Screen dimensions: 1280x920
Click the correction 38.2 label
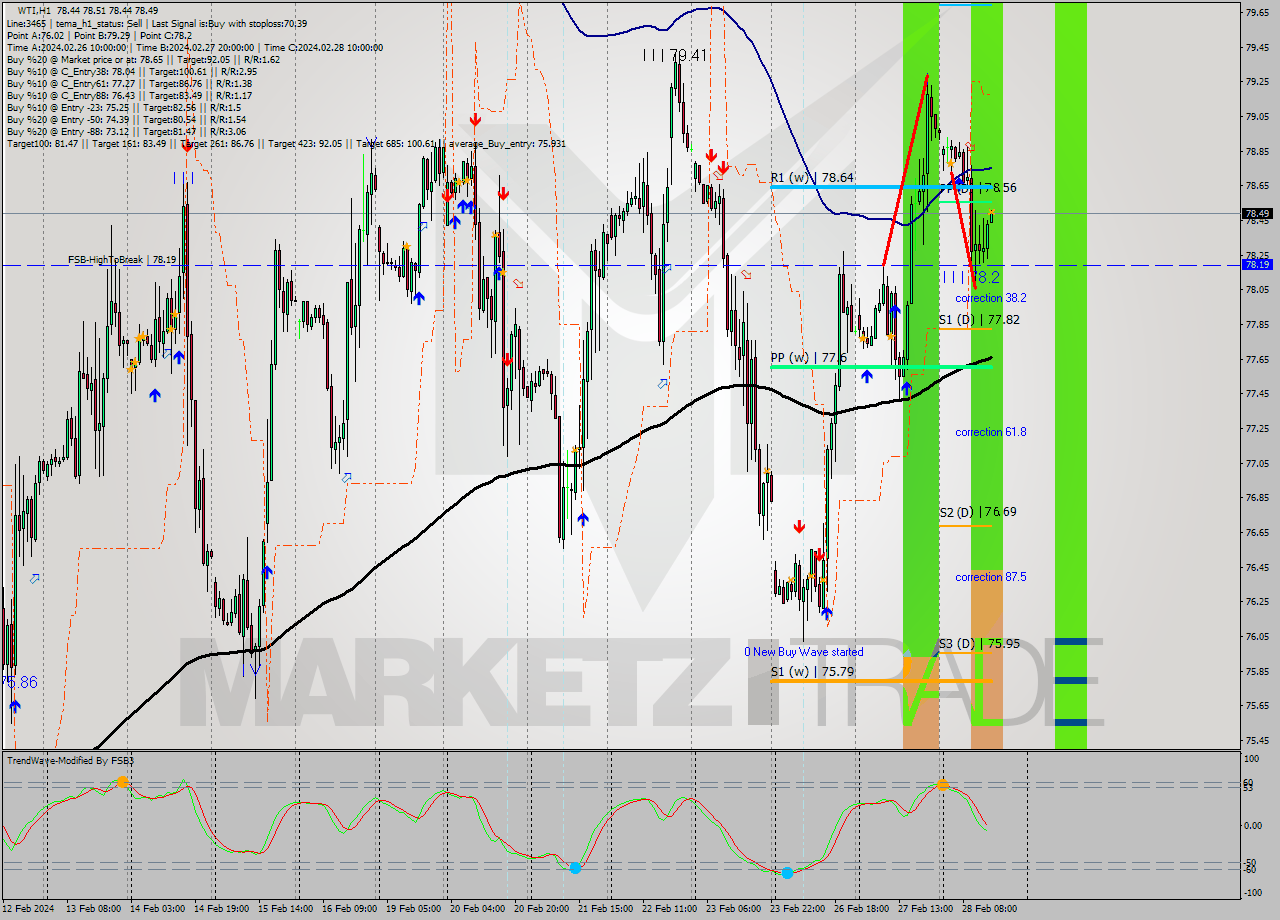(990, 298)
